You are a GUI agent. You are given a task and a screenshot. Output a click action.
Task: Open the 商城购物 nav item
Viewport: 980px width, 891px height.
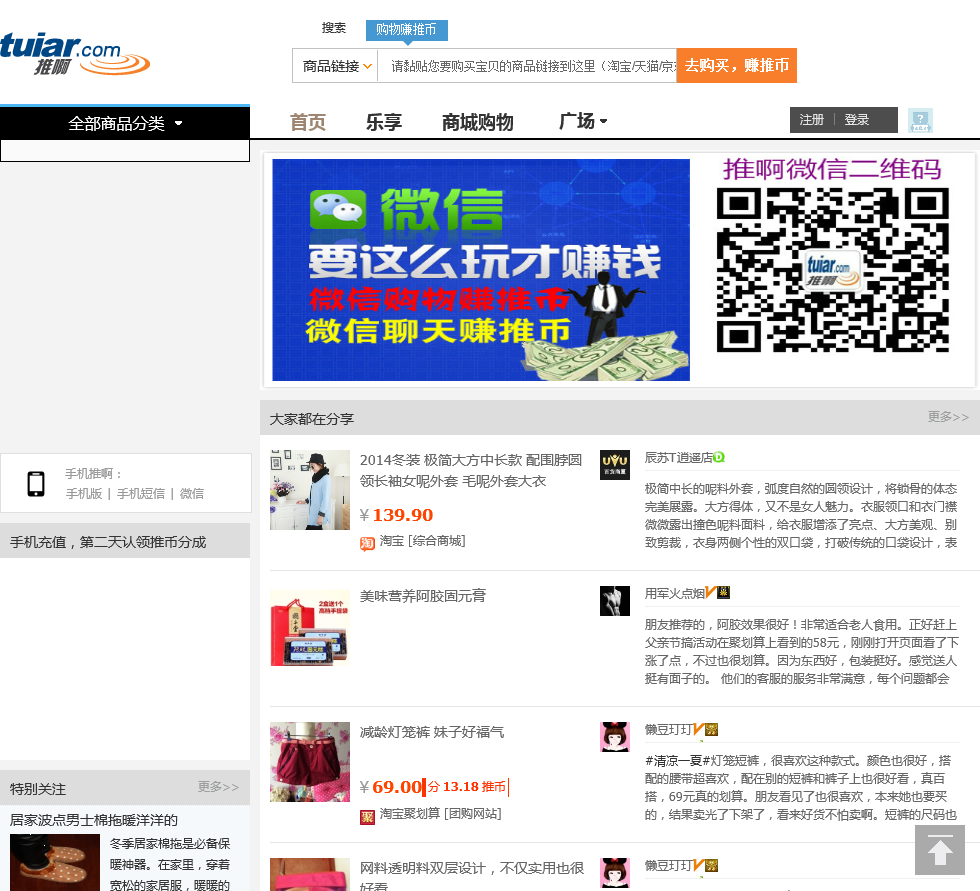(478, 122)
